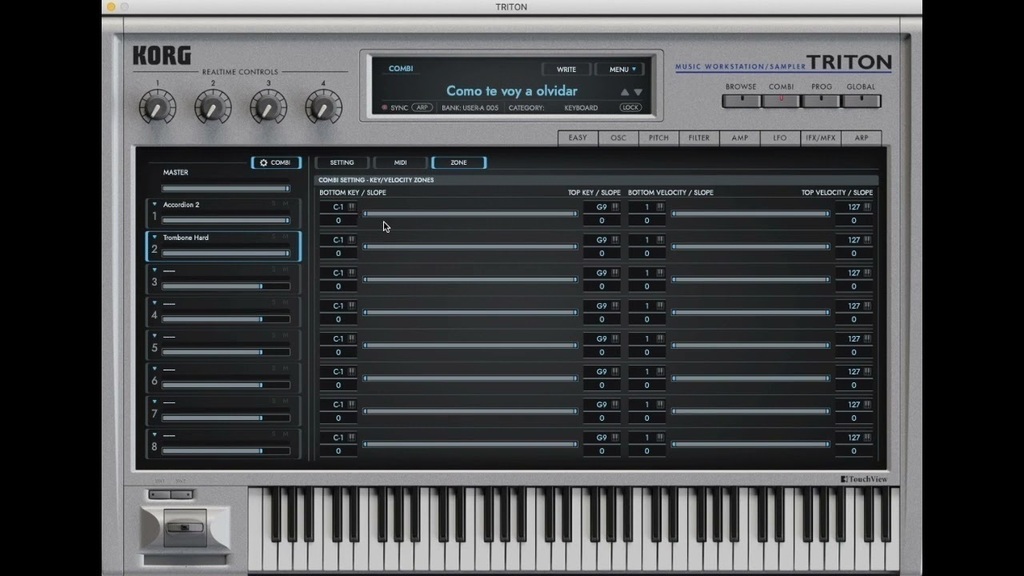Adjust the MASTER volume slider

click(x=226, y=188)
